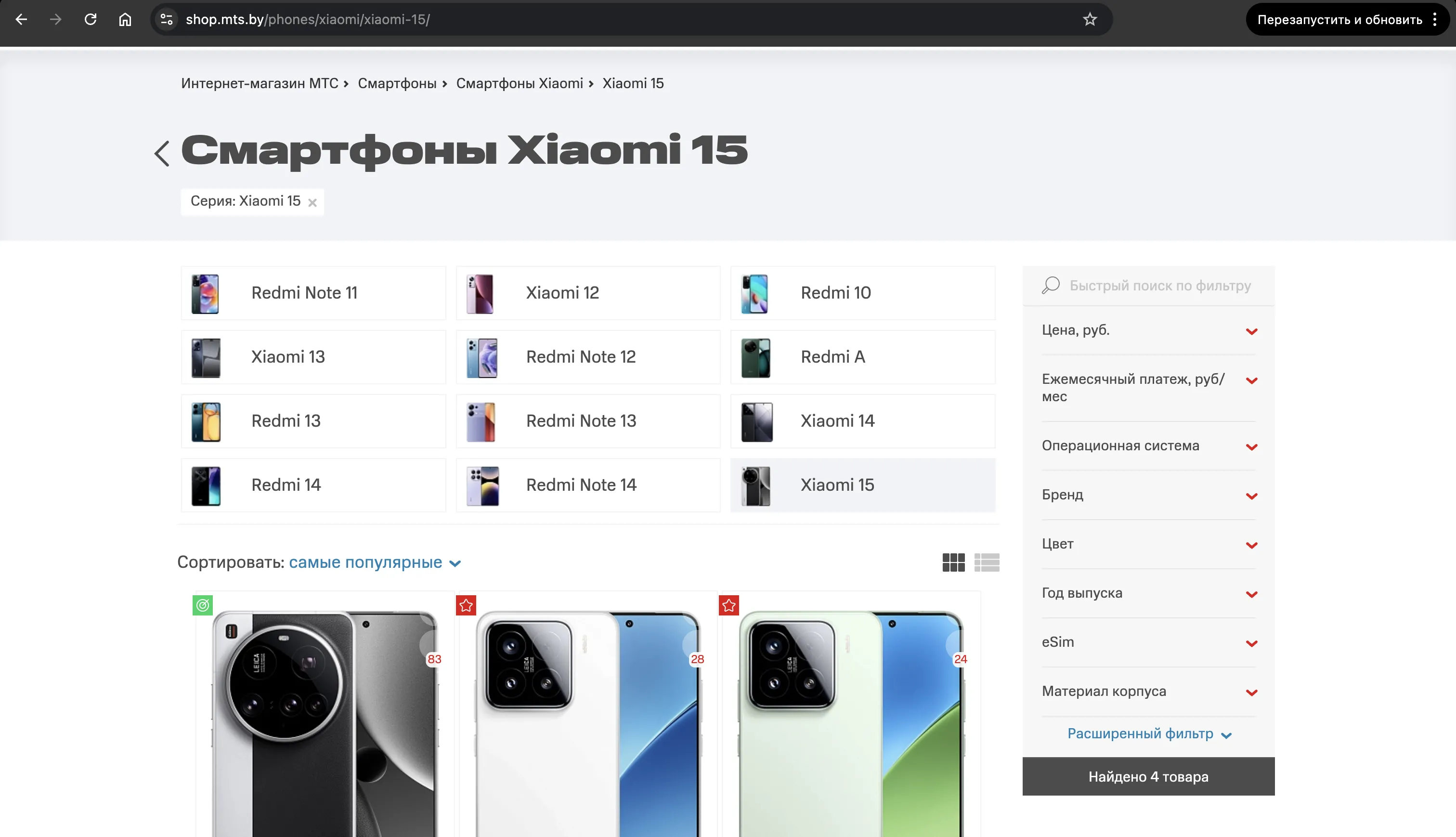Click the browser forward arrow
The width and height of the screenshot is (1456, 837).
coord(56,20)
